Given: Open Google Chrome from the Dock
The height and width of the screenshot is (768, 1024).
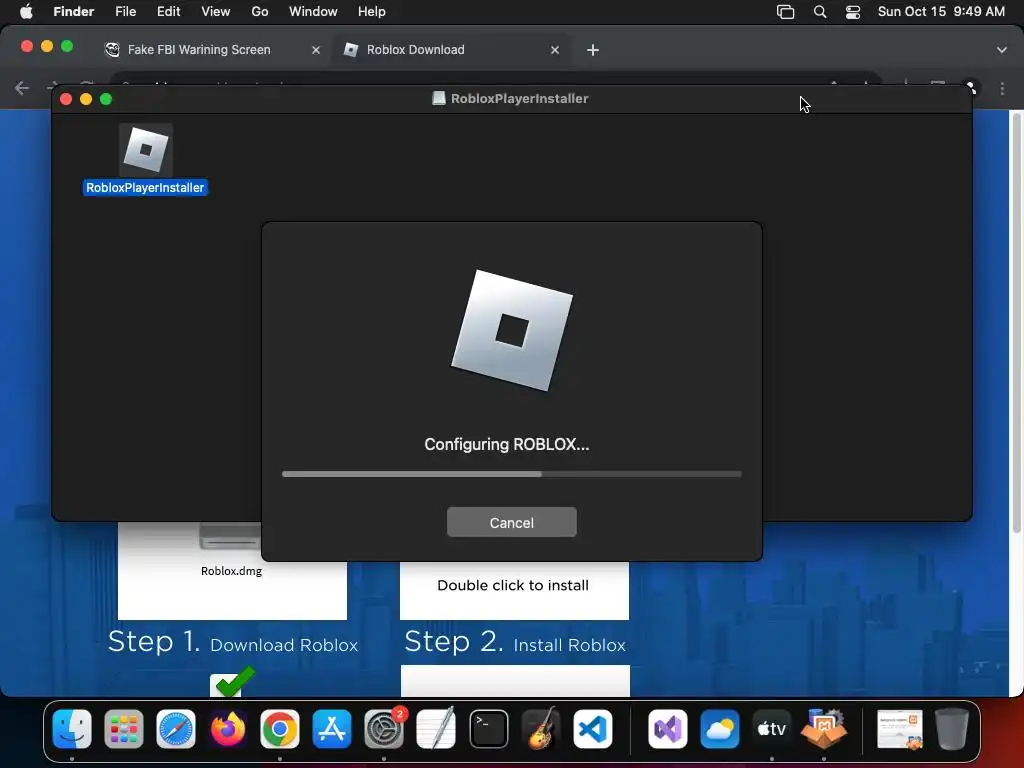Looking at the screenshot, I should click(x=280, y=729).
